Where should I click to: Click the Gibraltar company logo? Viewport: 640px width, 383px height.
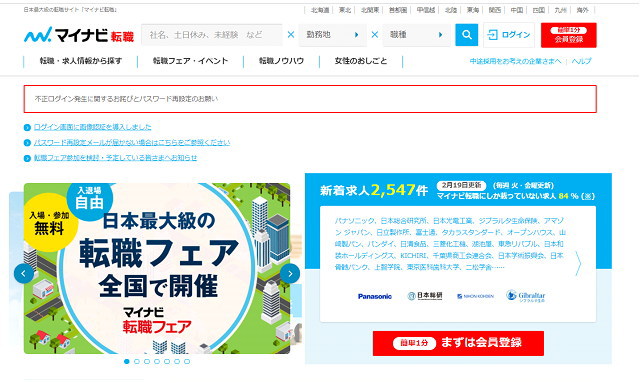pos(526,296)
